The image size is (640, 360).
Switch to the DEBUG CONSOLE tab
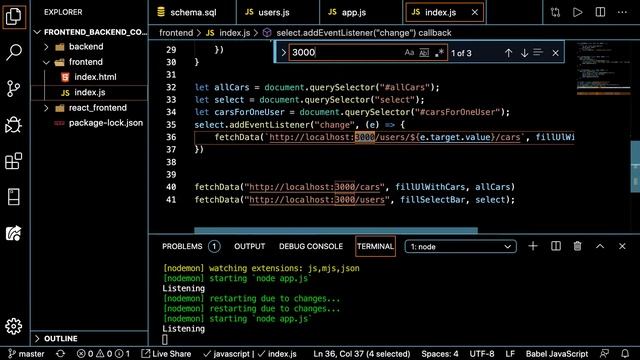[x=311, y=247]
